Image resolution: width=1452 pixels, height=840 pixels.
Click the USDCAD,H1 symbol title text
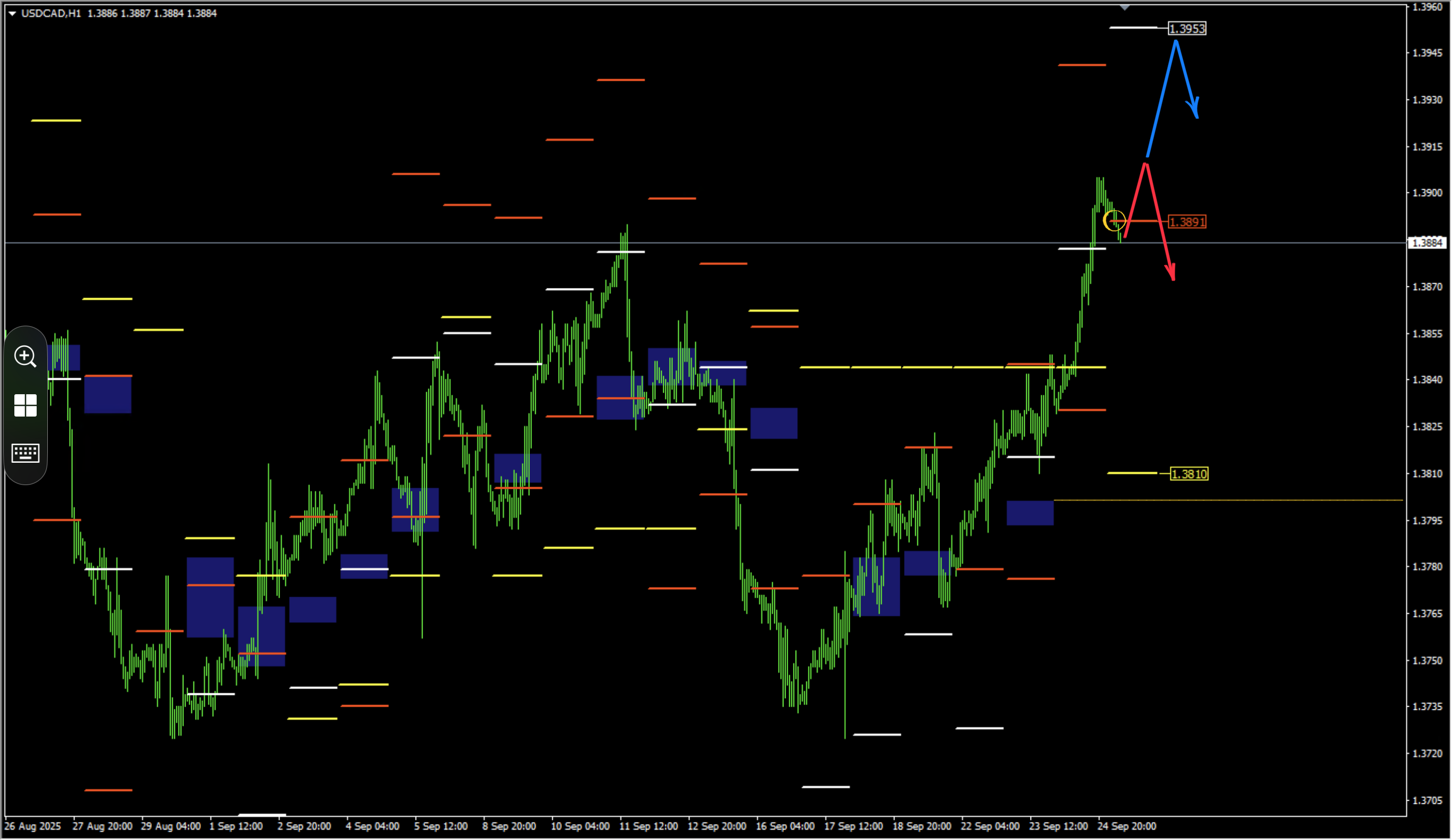coord(51,13)
